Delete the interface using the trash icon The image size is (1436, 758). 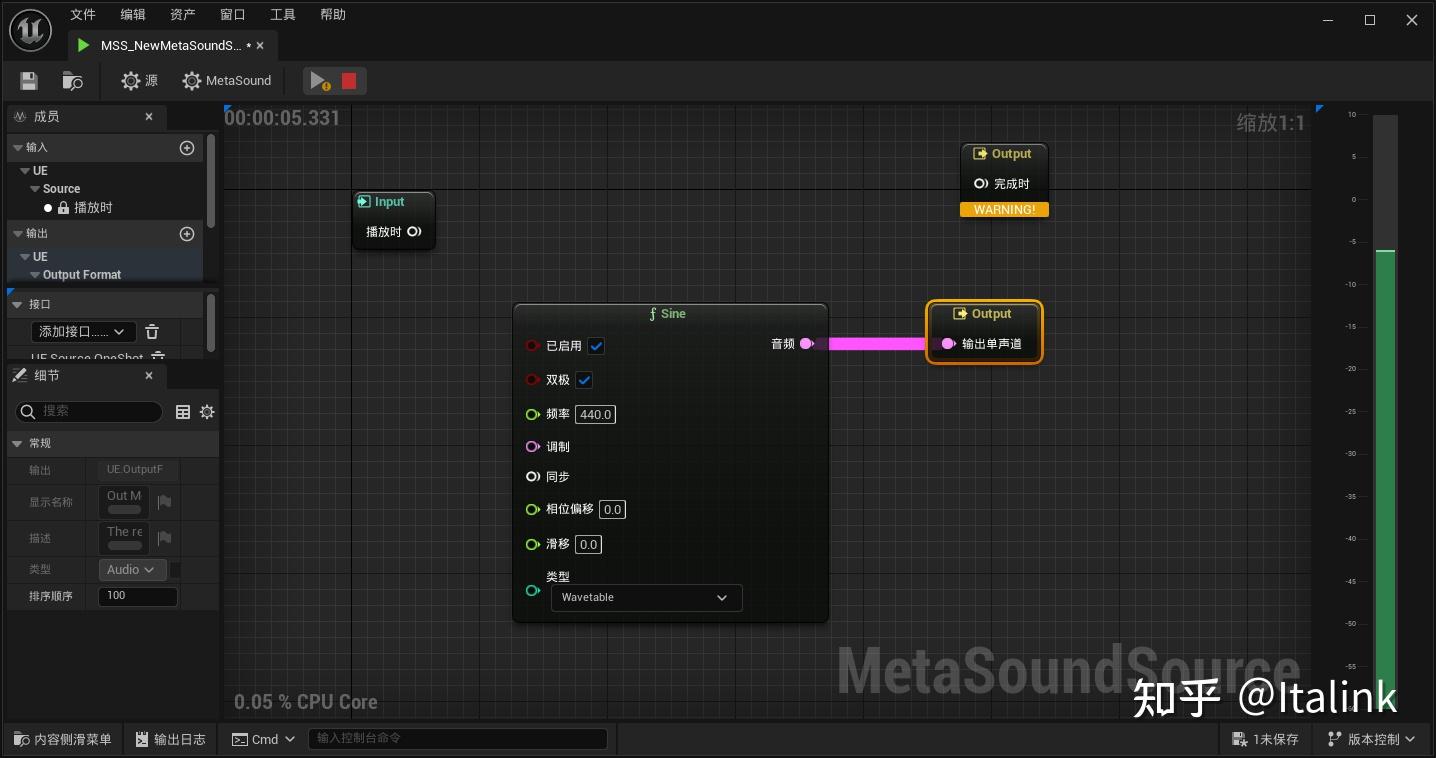(x=152, y=332)
